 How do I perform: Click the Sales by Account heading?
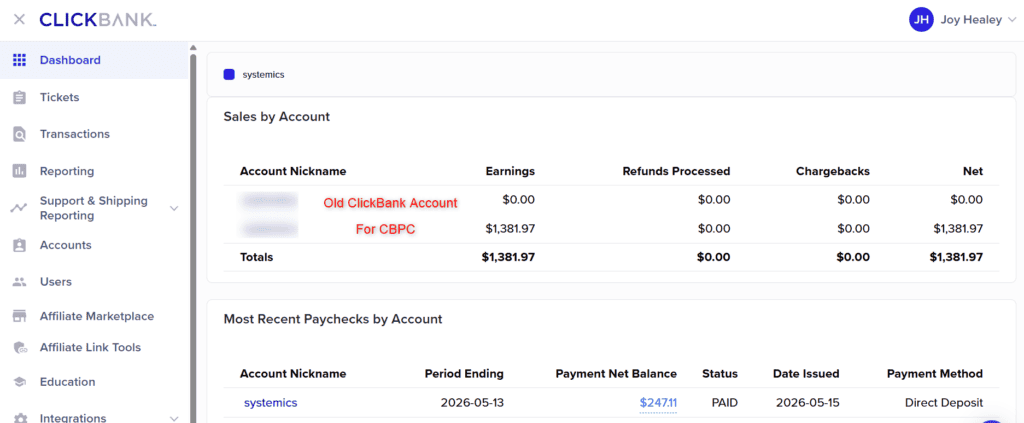tap(277, 117)
